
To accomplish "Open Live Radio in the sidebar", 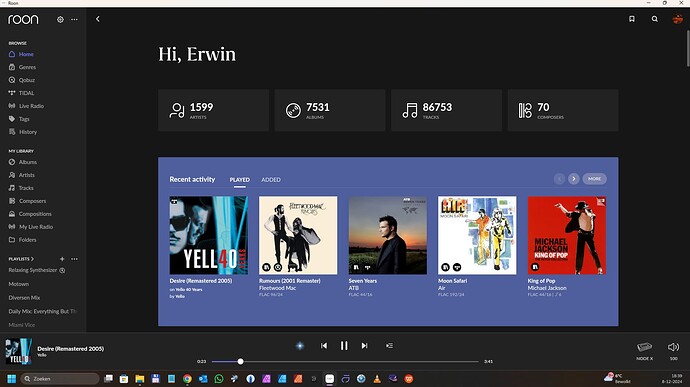I will click(x=31, y=106).
